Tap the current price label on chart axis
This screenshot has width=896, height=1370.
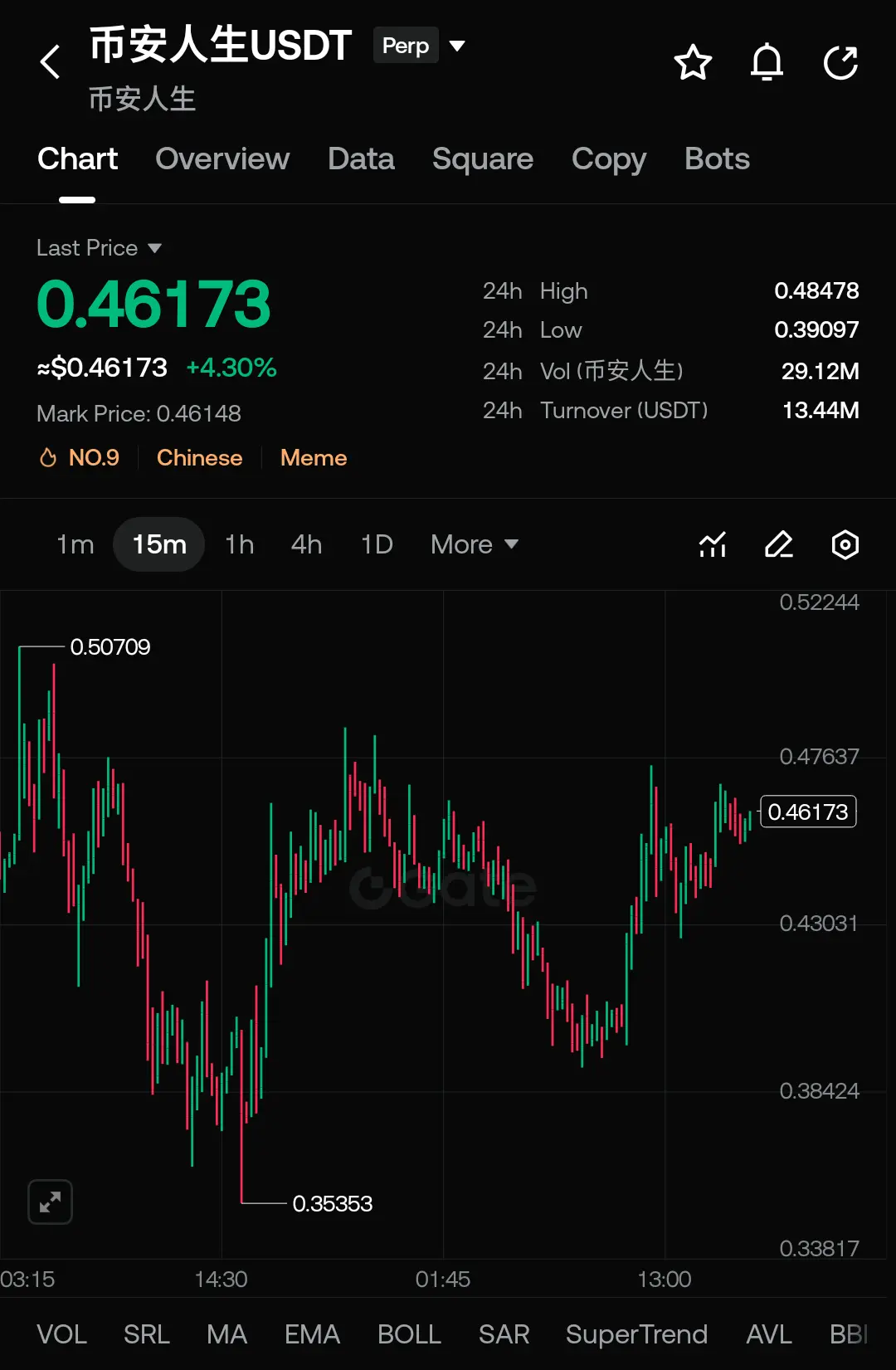point(808,812)
